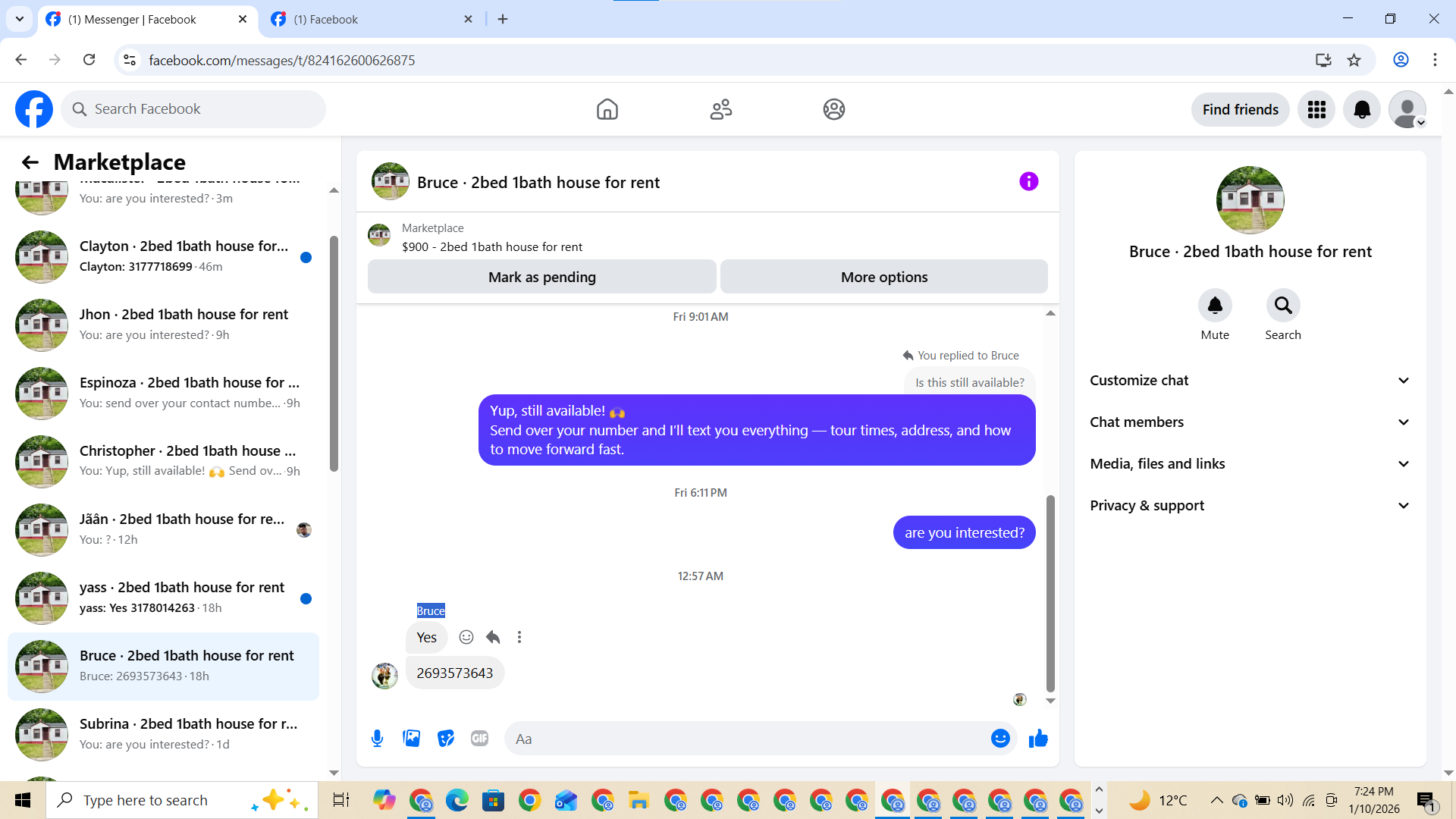Attach a photo using the image icon
The width and height of the screenshot is (1456, 819).
(x=411, y=739)
